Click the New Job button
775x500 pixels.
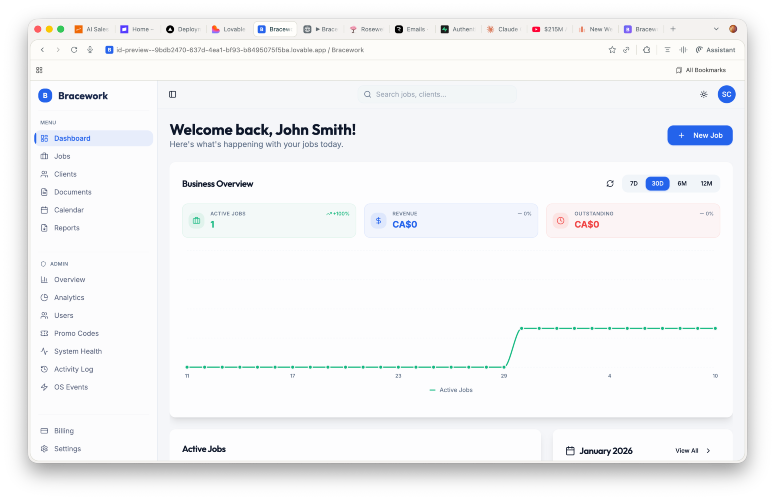coord(700,135)
